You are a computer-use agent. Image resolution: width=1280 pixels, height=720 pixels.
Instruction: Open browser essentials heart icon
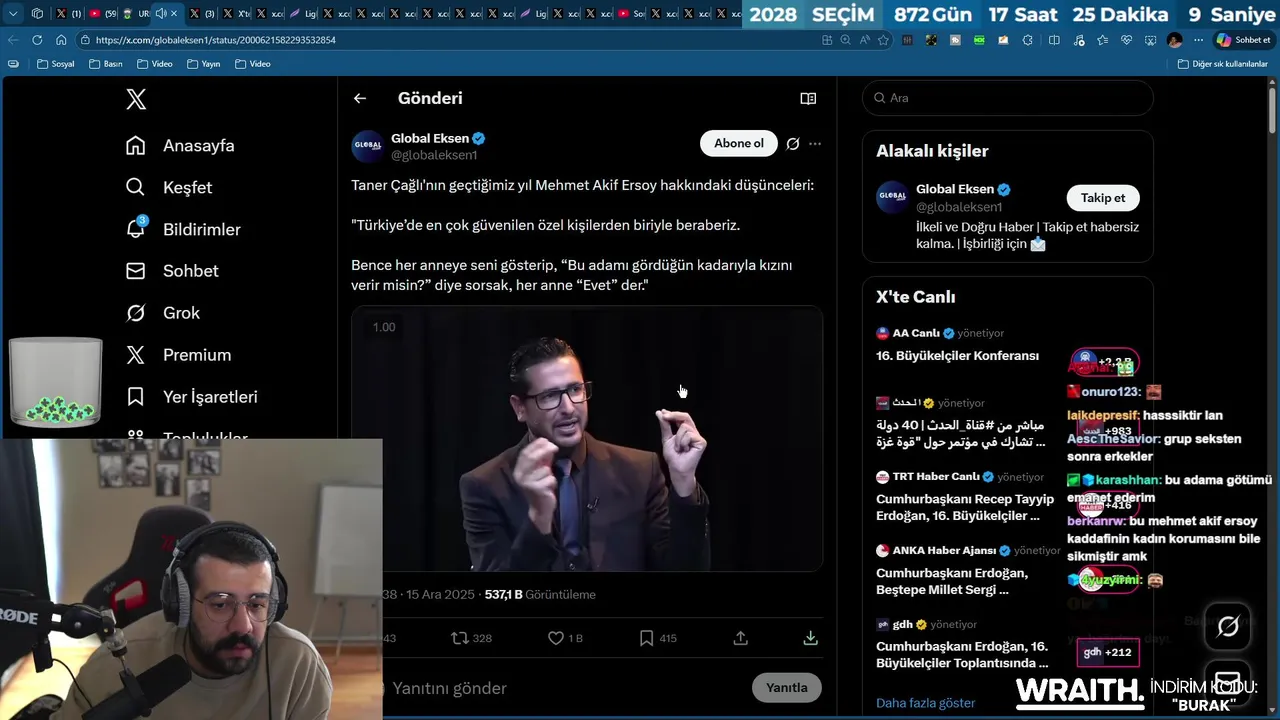1126,40
